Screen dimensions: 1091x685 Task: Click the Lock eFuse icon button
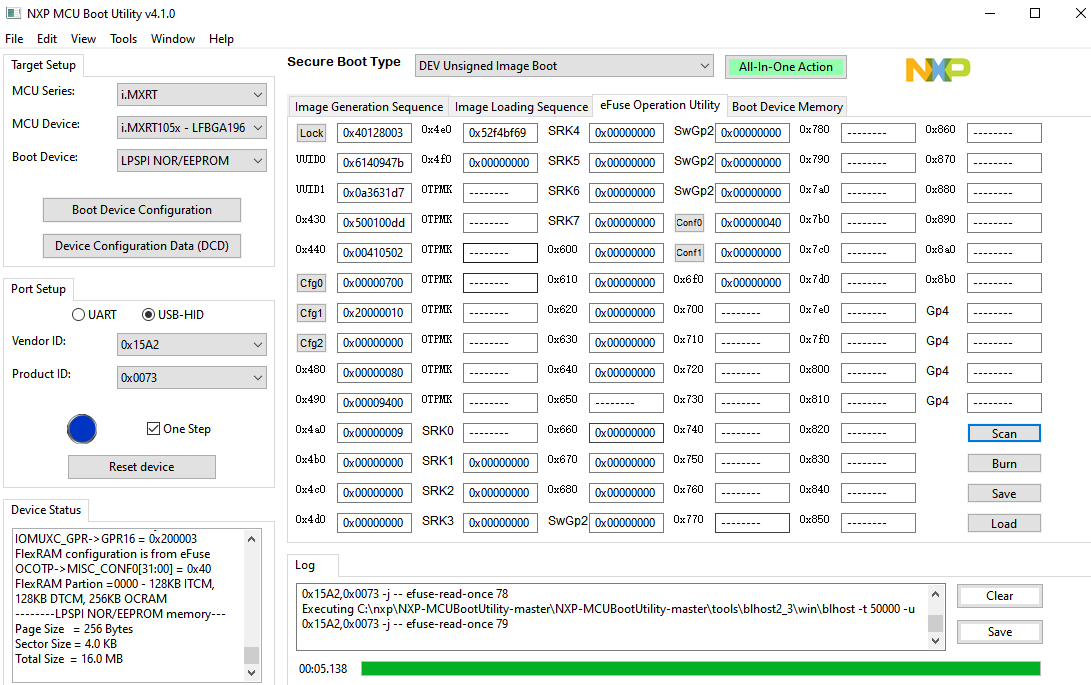[x=310, y=132]
